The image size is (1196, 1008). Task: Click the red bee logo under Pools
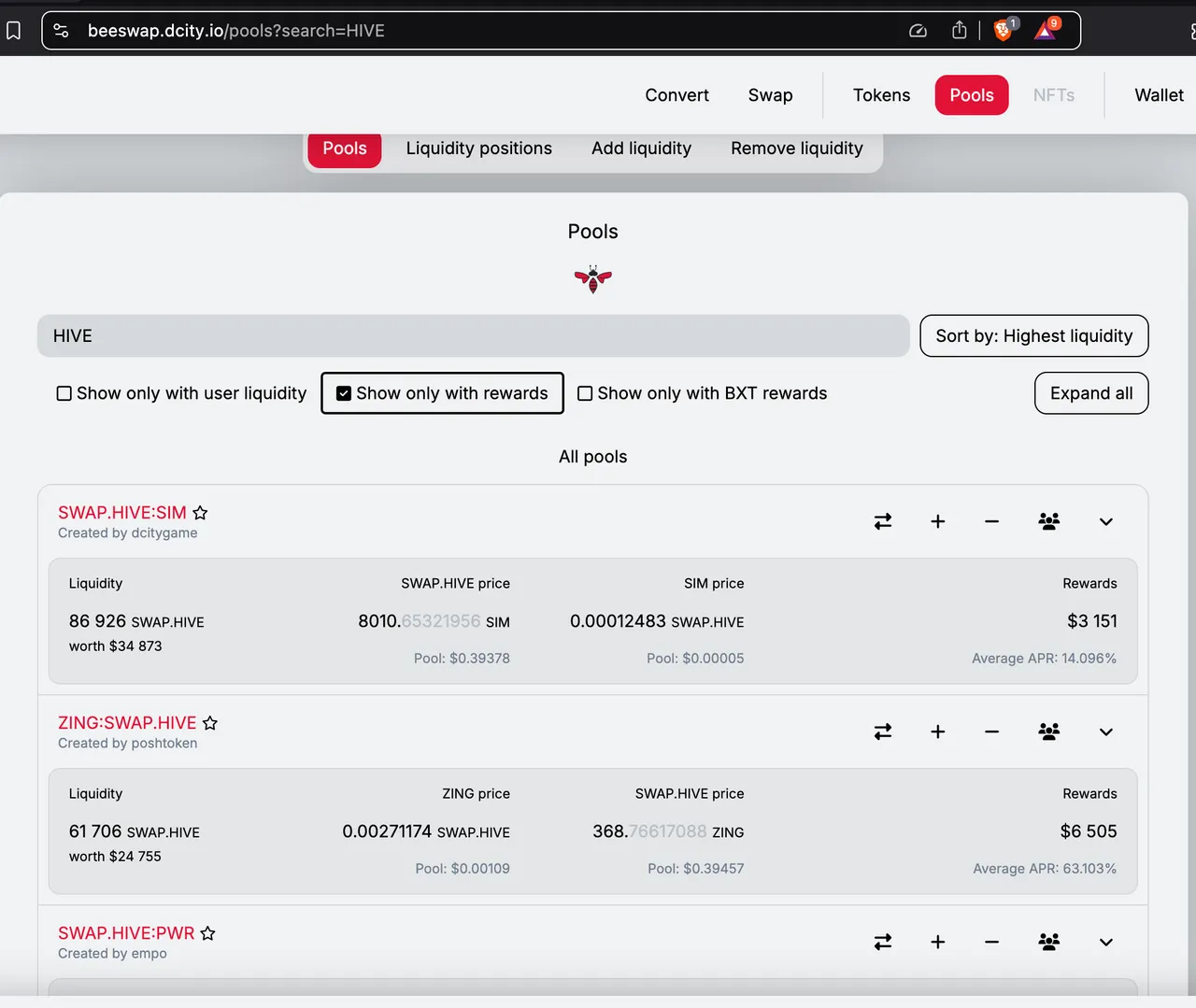click(593, 278)
